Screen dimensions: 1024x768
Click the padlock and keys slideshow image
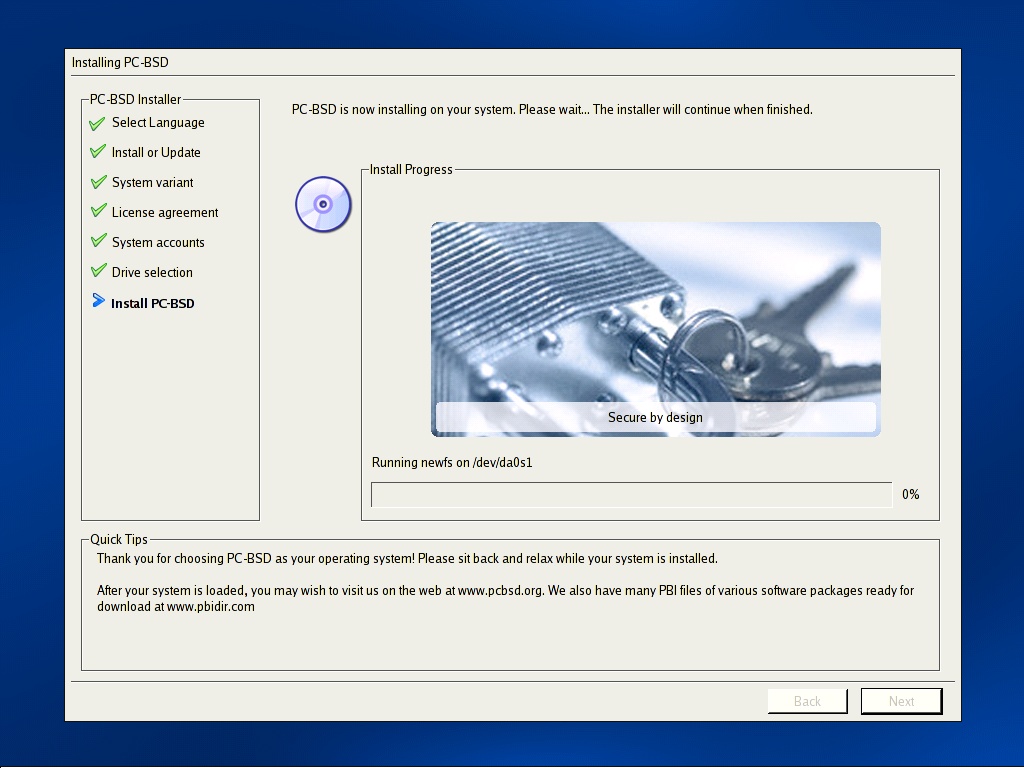coord(656,329)
